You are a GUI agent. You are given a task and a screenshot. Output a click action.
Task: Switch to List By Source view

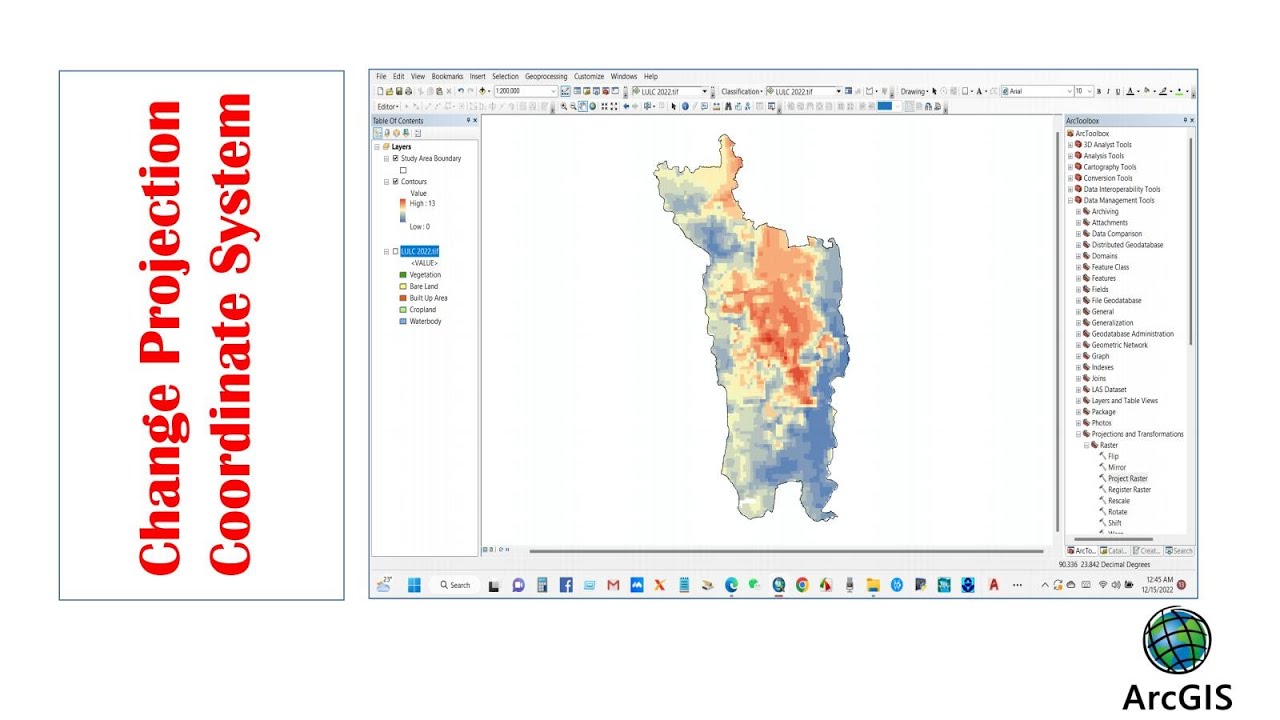387,132
